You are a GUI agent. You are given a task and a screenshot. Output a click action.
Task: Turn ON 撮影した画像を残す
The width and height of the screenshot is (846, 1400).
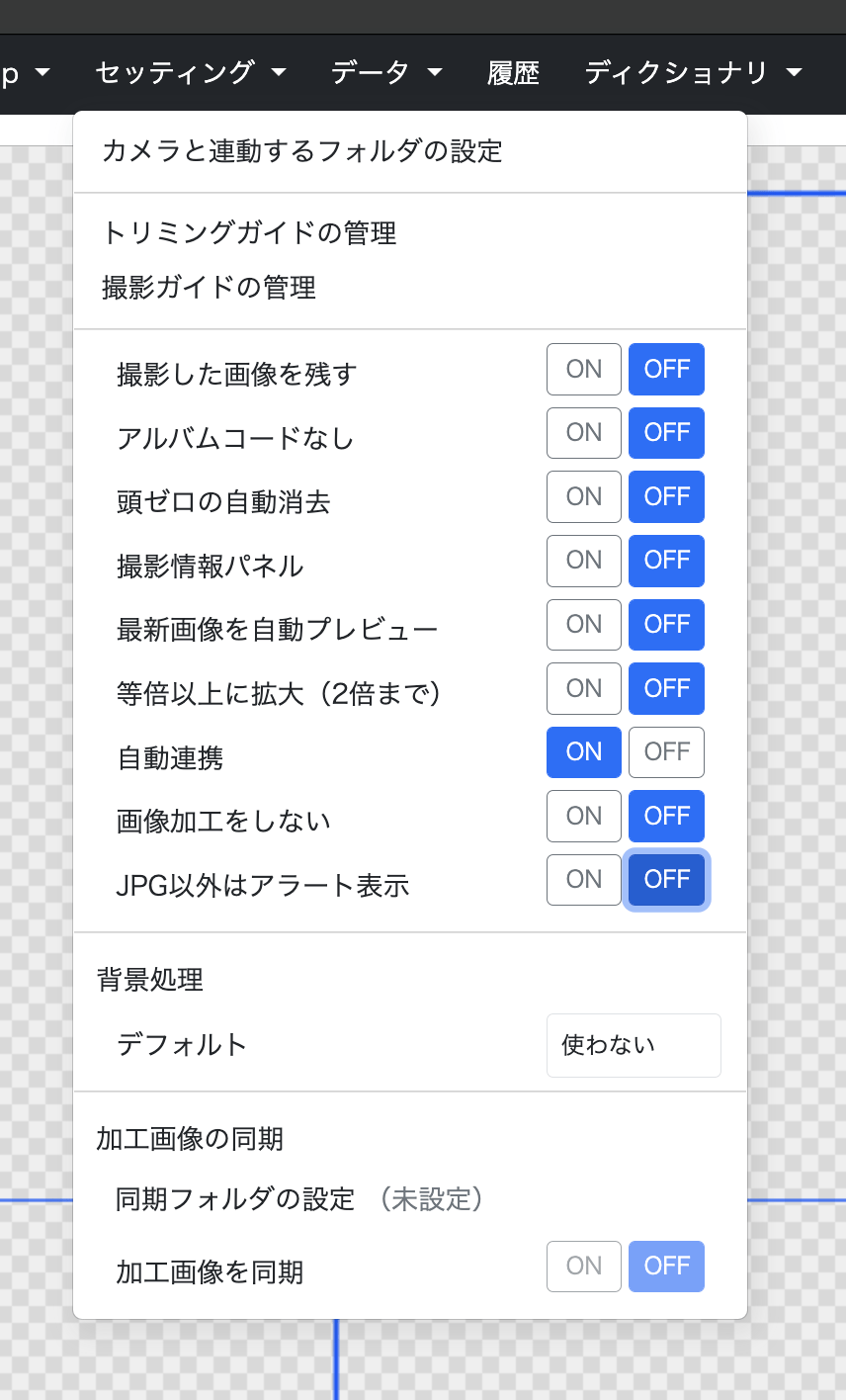[x=583, y=369]
